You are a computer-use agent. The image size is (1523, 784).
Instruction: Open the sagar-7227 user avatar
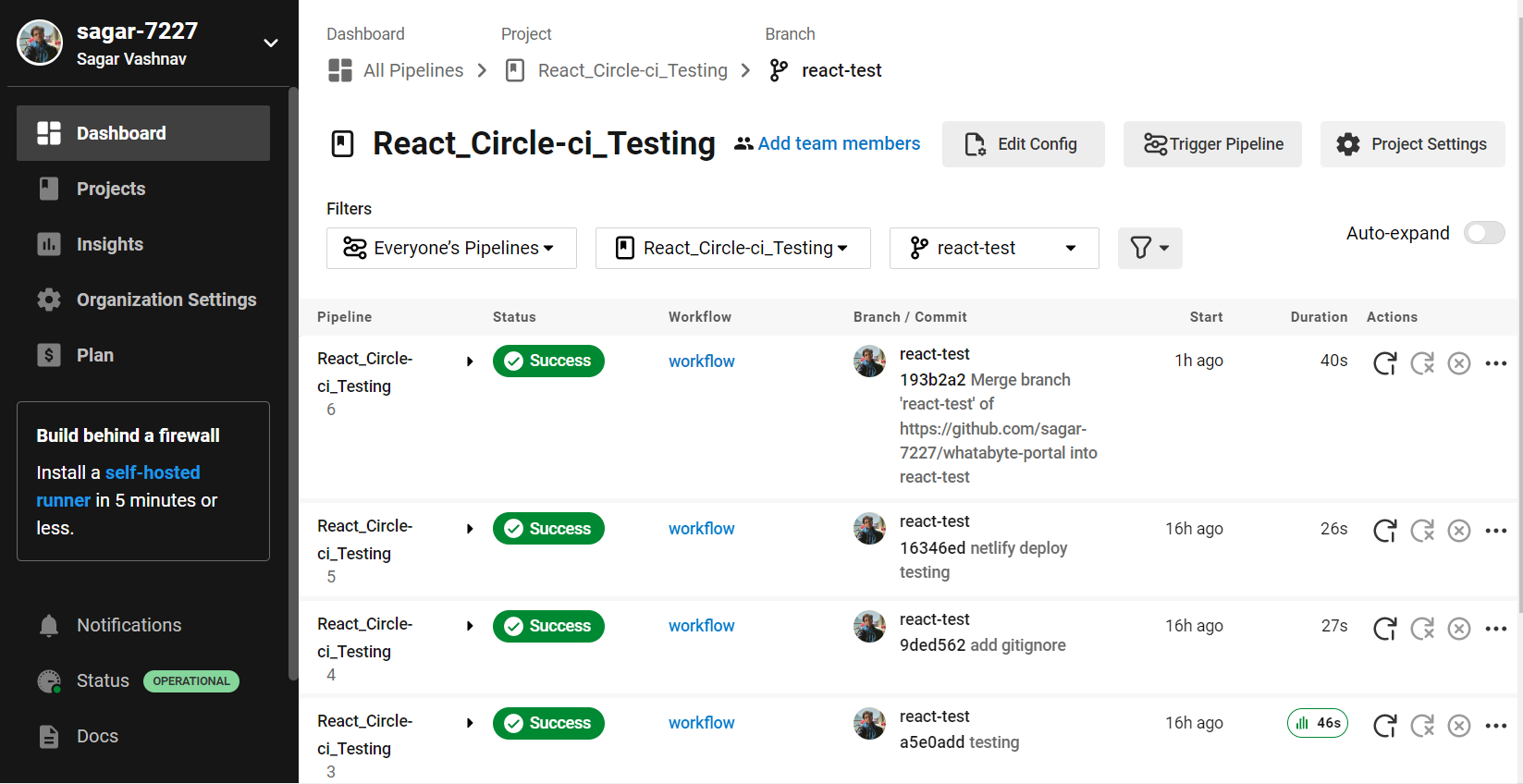pos(40,43)
